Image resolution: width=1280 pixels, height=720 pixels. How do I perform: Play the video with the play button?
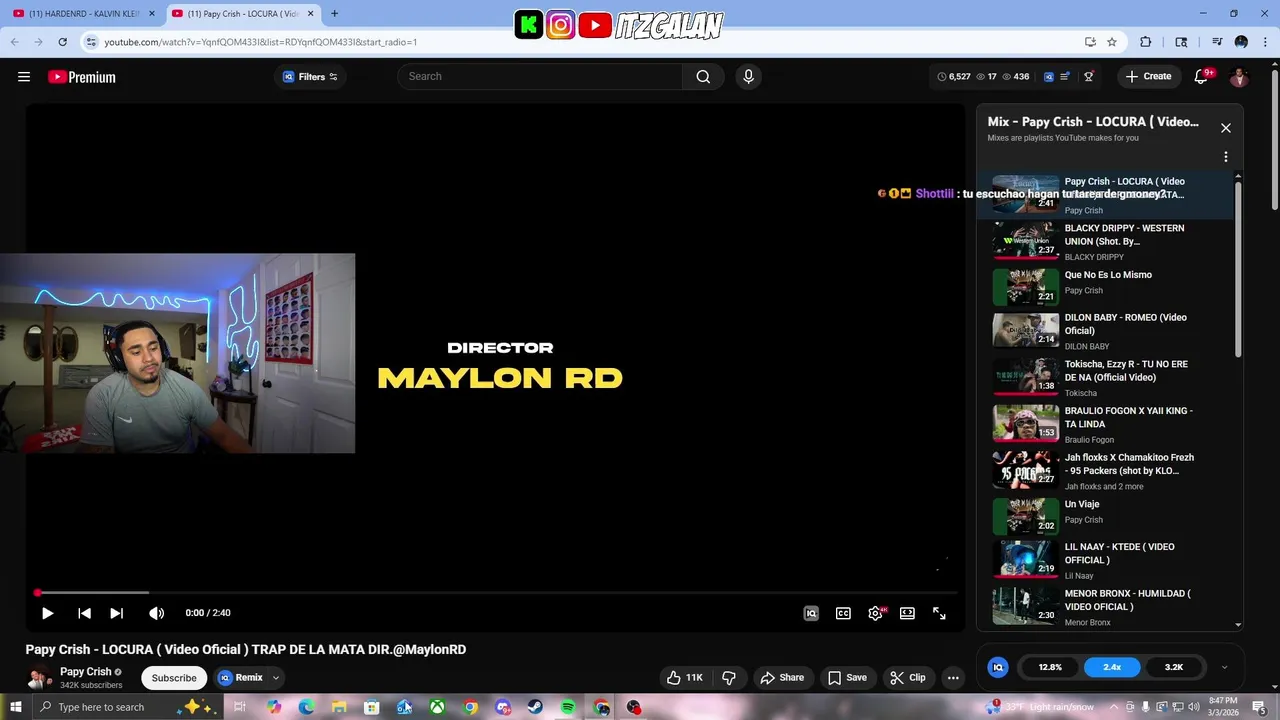47,613
